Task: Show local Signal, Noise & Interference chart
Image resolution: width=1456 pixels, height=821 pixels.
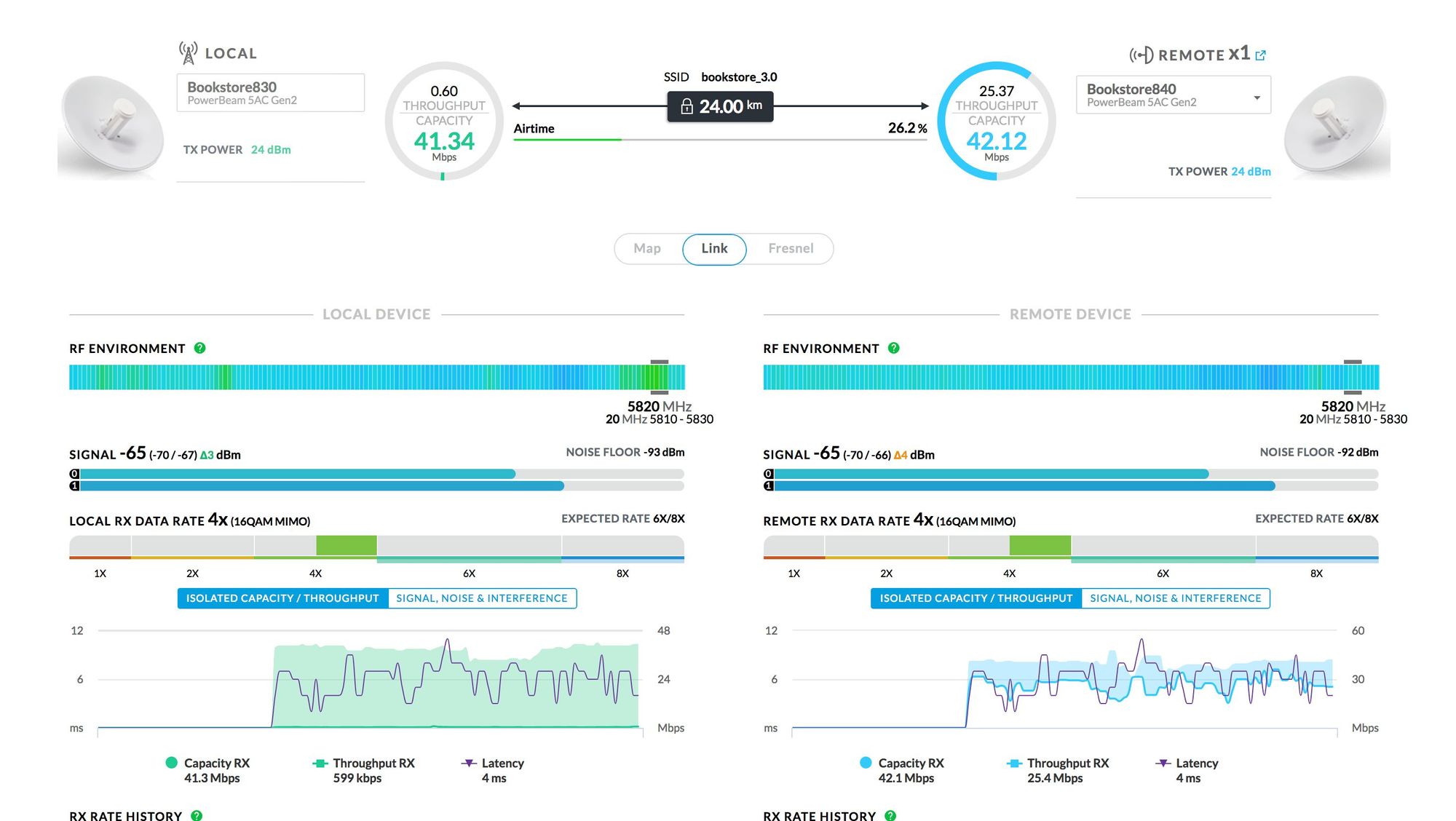Action: (481, 598)
